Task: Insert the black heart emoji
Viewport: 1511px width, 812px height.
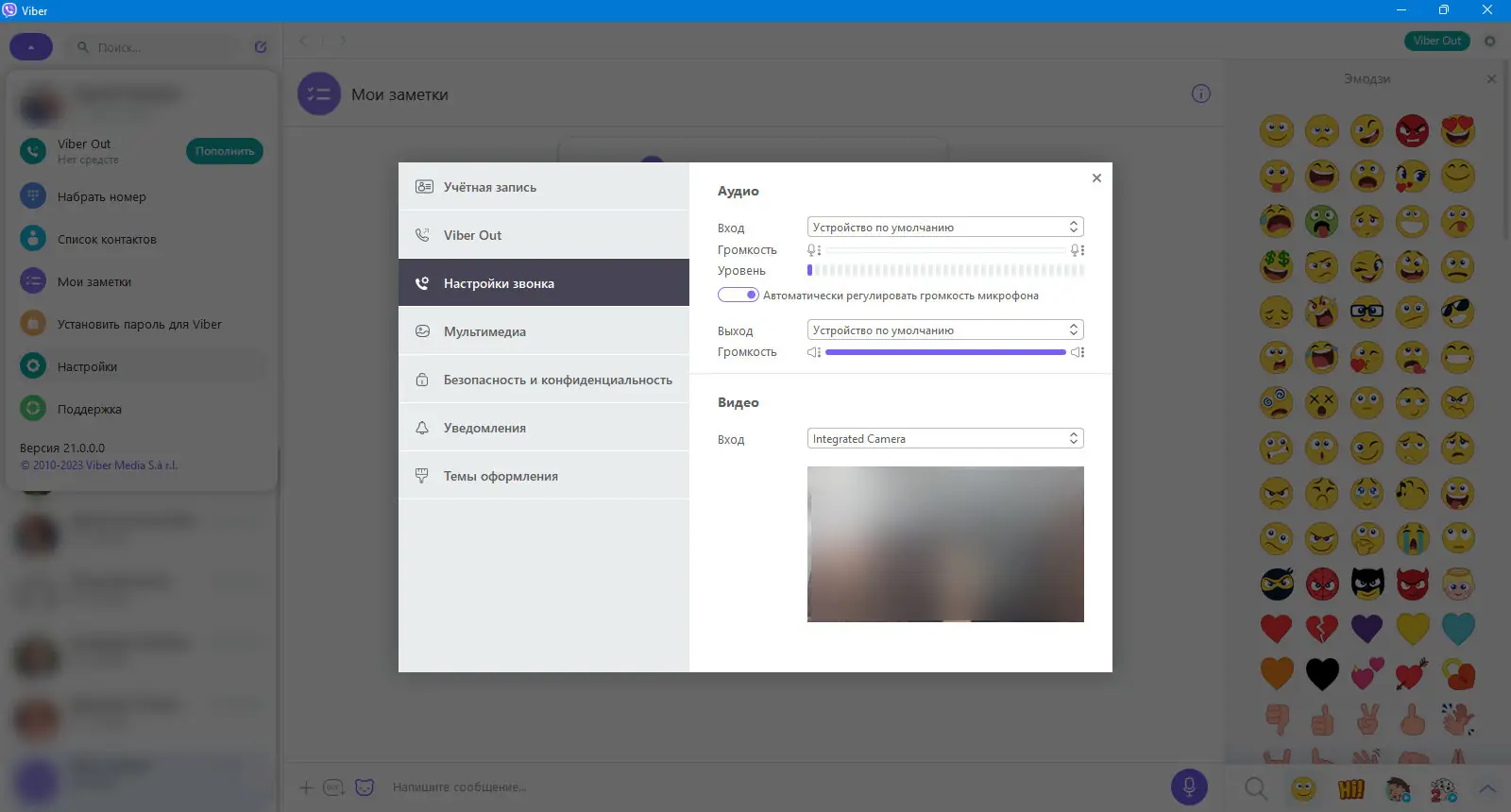Action: tap(1321, 674)
